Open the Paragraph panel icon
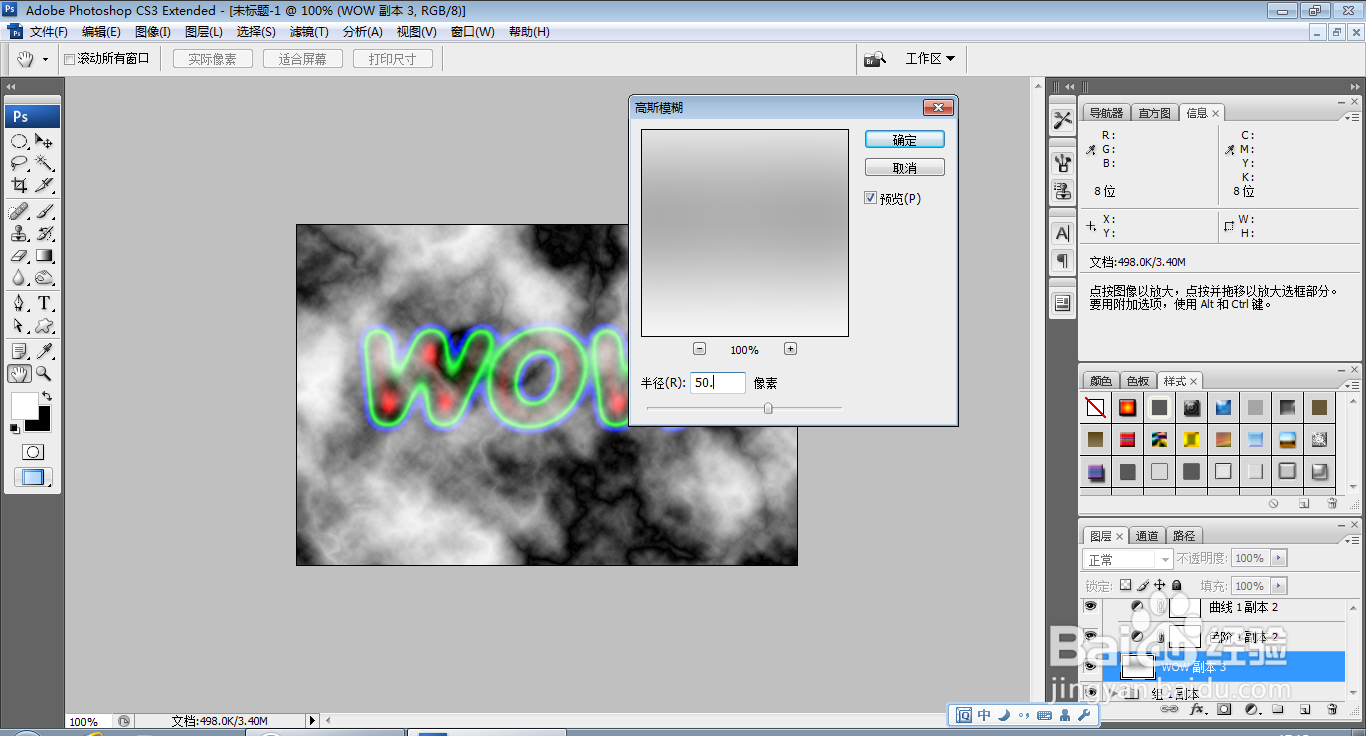Screen dimensions: 1366x736 tap(1062, 260)
